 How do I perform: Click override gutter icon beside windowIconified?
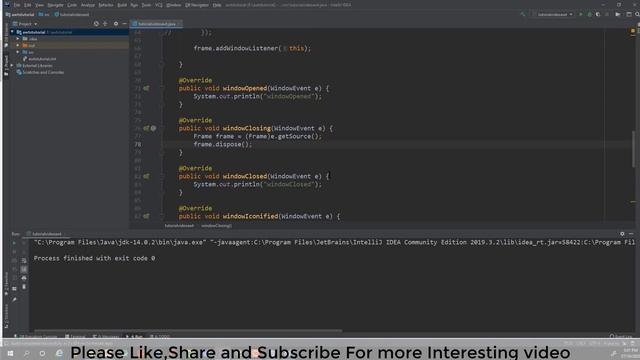click(x=146, y=216)
